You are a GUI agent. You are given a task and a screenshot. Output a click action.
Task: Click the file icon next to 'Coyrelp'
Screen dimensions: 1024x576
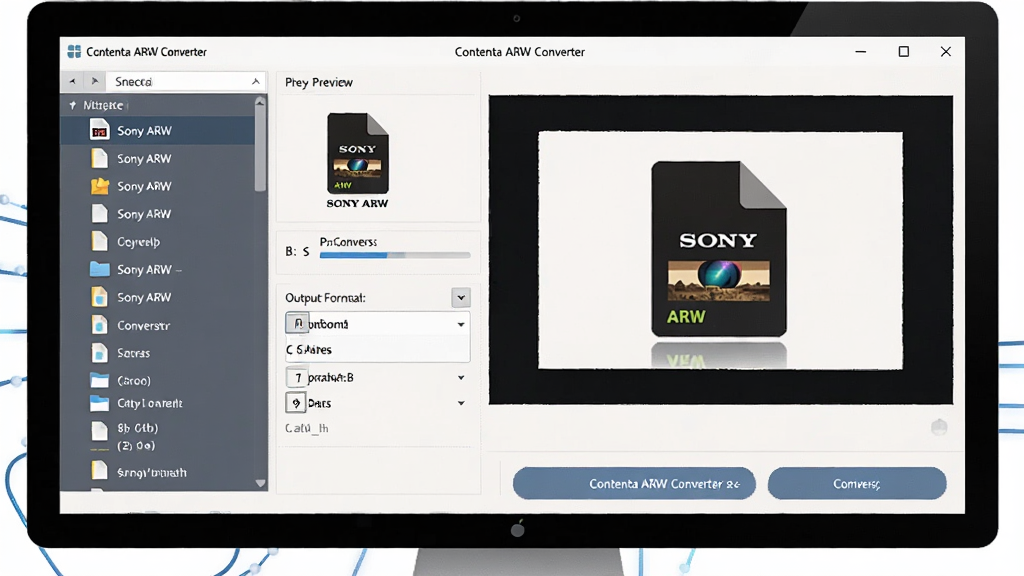coord(99,241)
